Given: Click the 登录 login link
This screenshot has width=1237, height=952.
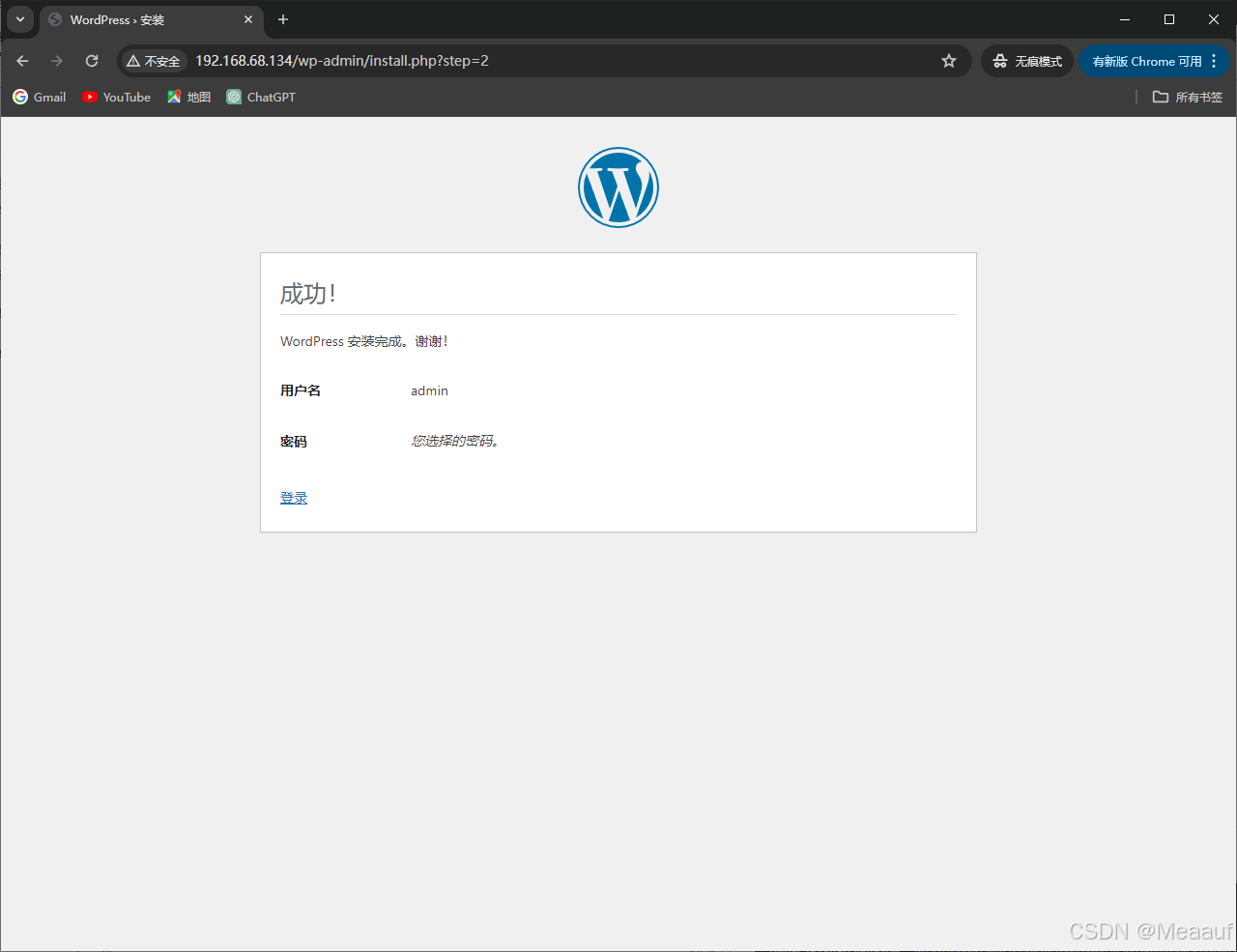Looking at the screenshot, I should [x=294, y=498].
